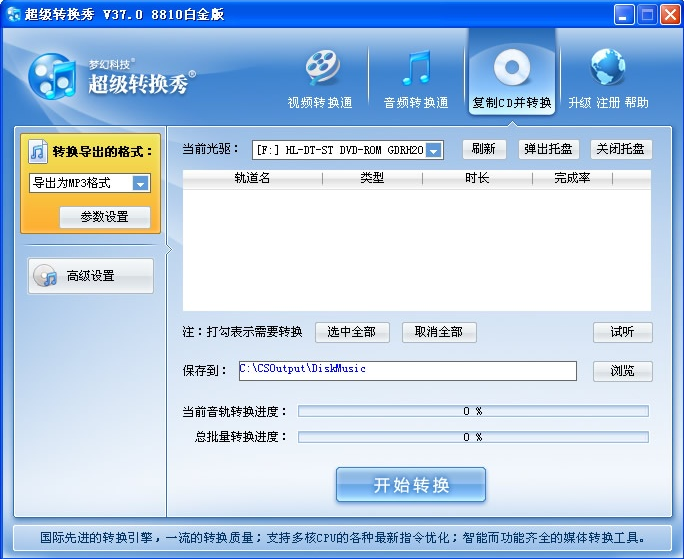Open the 升级 注册 帮助 tab label
Viewport: 684px width, 559px height.
click(608, 103)
